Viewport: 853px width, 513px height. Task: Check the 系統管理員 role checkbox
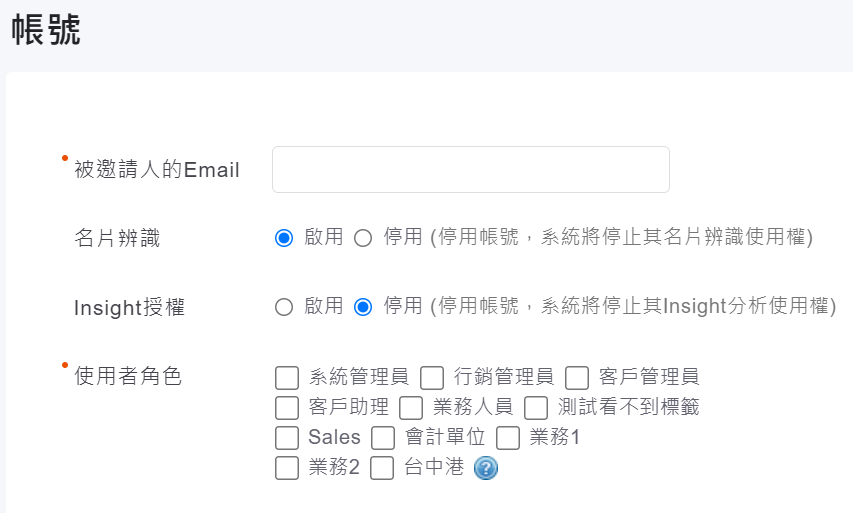pyautogui.click(x=287, y=378)
